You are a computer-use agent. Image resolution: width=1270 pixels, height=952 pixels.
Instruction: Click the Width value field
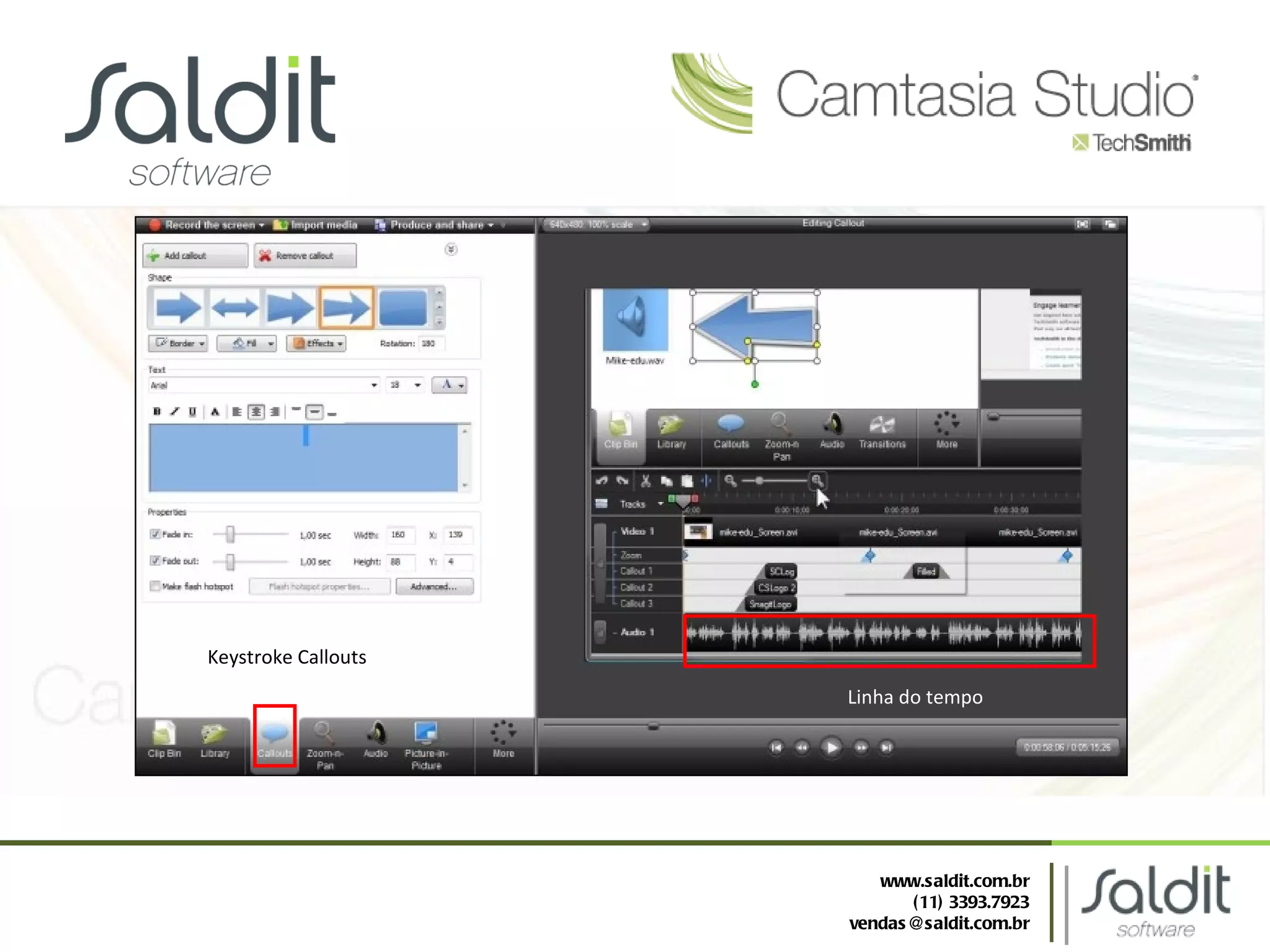pos(402,534)
